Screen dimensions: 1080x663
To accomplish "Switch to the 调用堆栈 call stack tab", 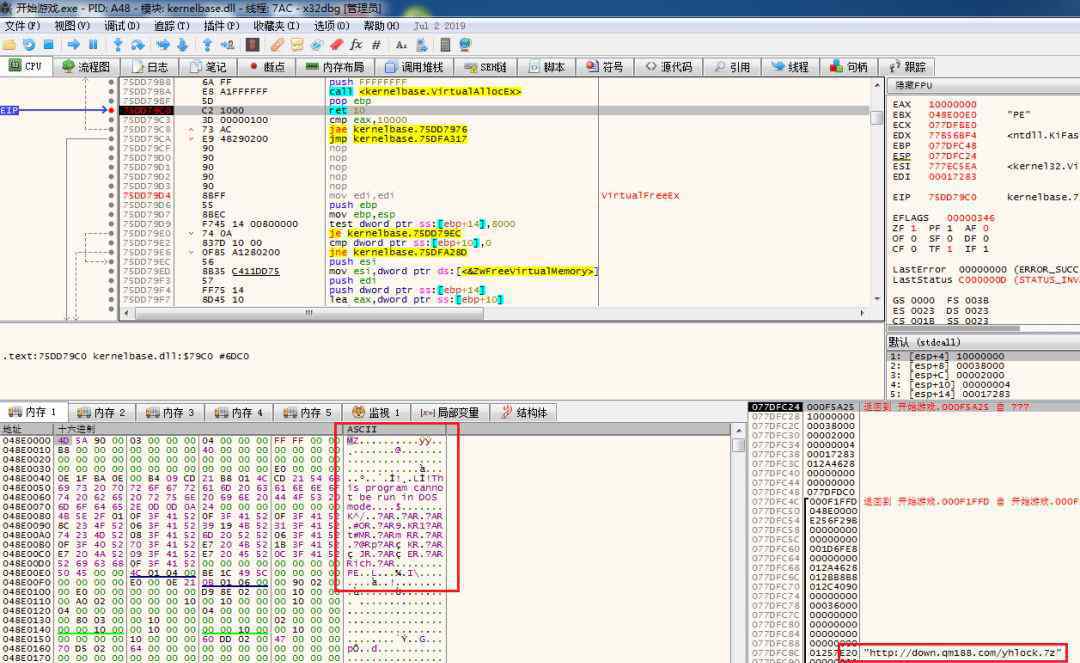I will (x=415, y=67).
